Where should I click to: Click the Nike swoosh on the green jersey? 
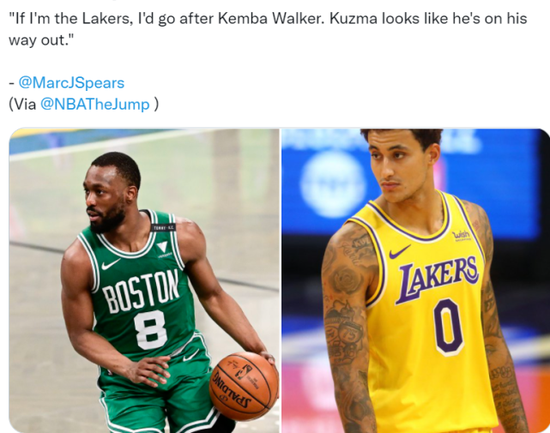(x=110, y=264)
